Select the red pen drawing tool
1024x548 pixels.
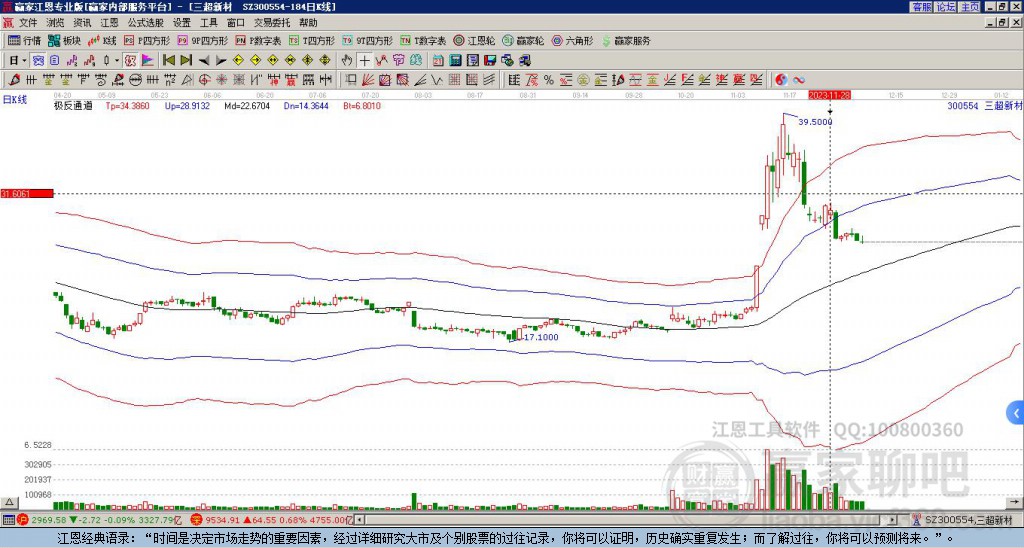click(14, 80)
